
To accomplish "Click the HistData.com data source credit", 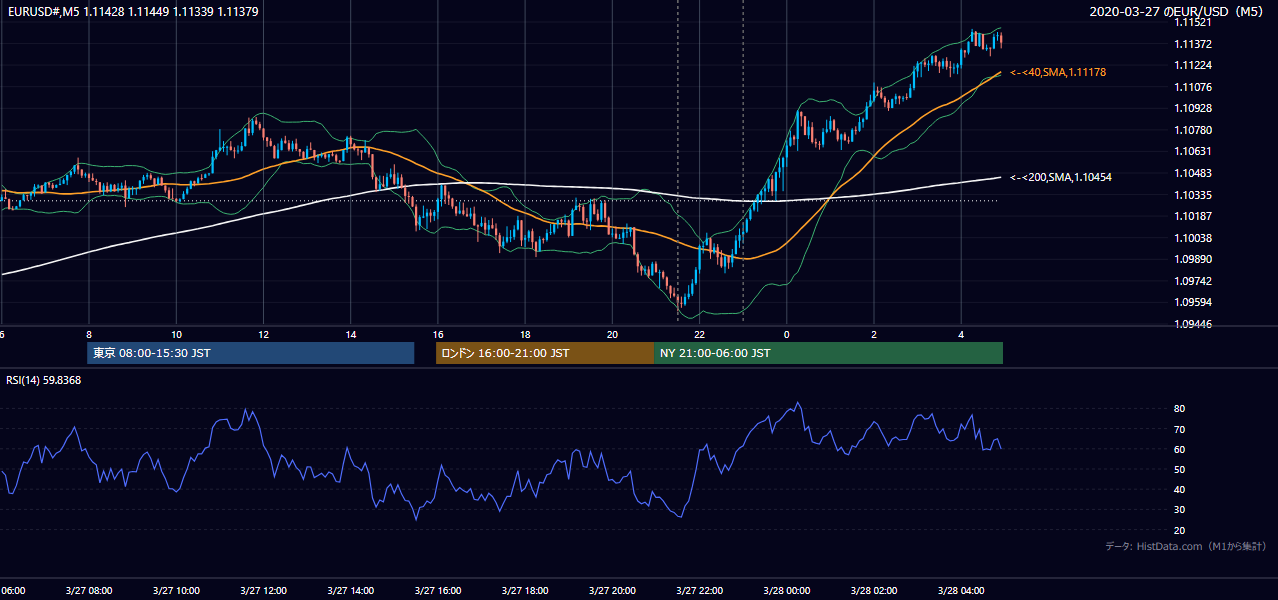I will [x=1186, y=546].
